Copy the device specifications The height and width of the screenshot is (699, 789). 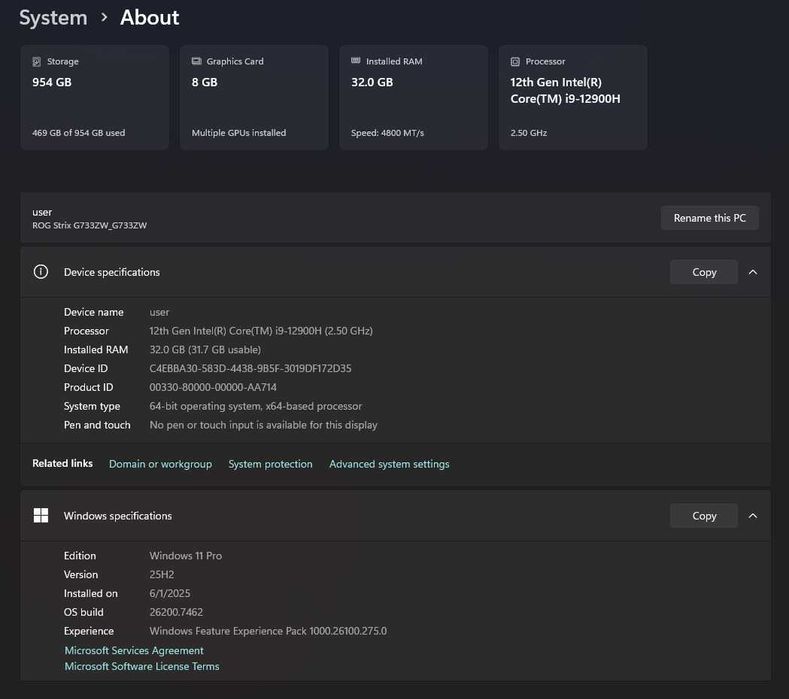click(x=704, y=272)
